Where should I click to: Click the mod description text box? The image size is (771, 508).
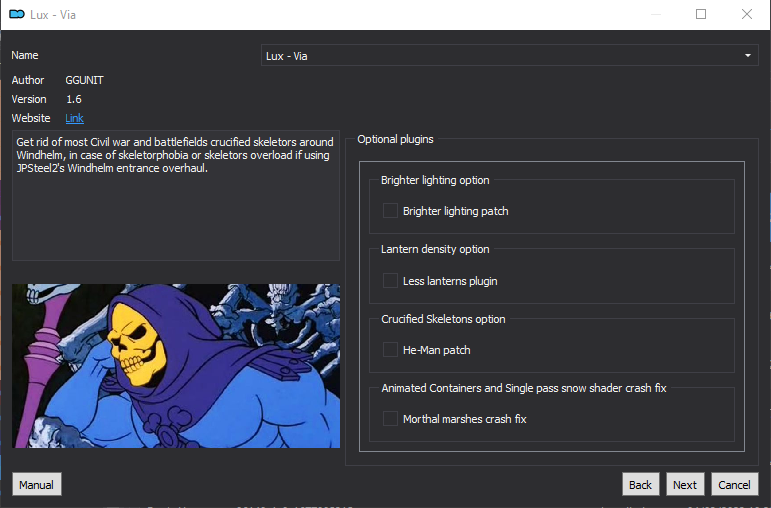click(x=176, y=195)
